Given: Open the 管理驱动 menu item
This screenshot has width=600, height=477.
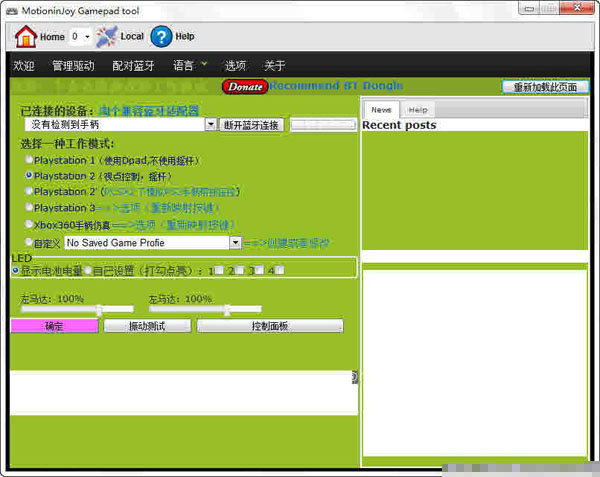Looking at the screenshot, I should point(73,66).
